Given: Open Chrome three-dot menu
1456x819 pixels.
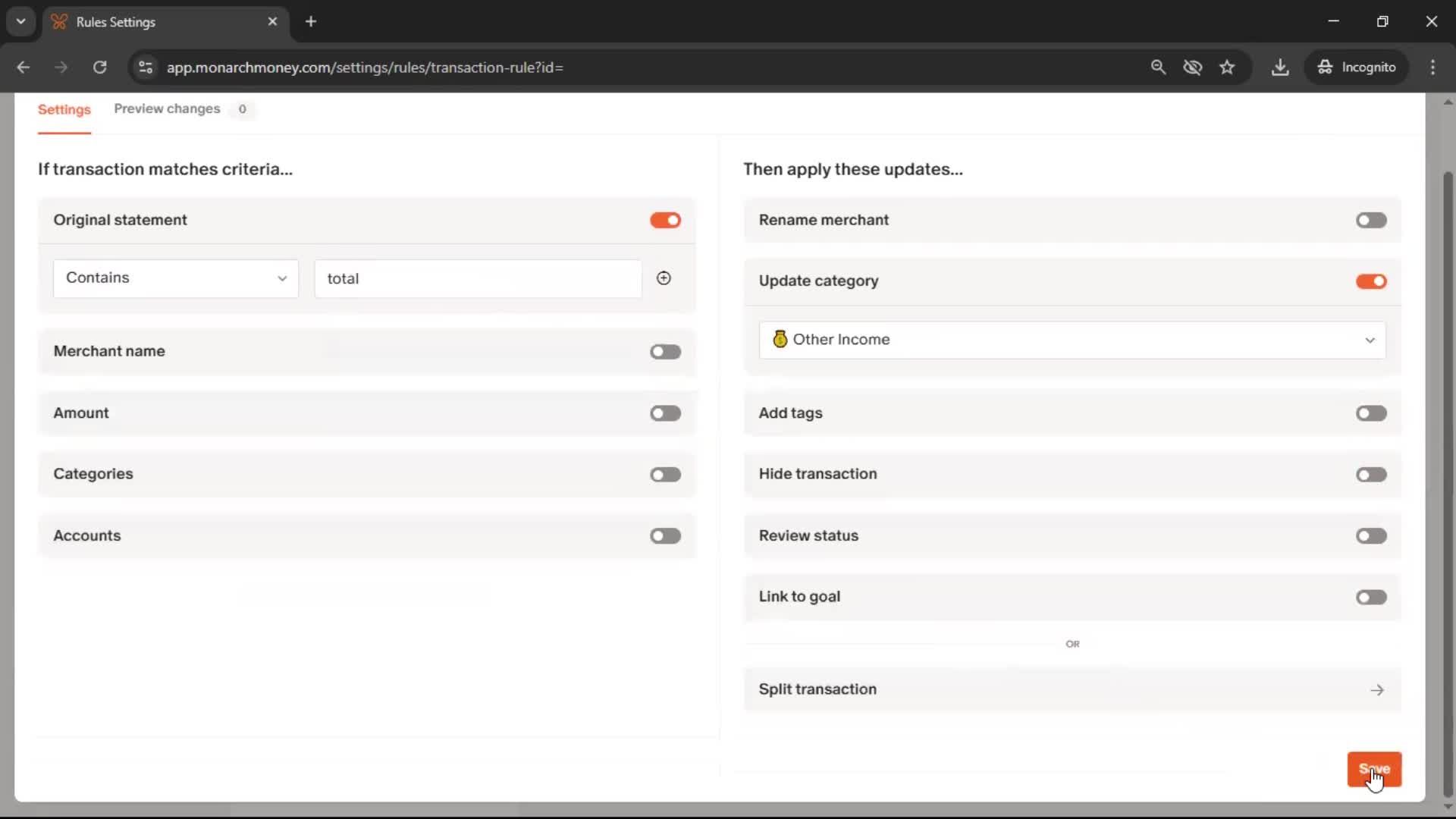Looking at the screenshot, I should pyautogui.click(x=1432, y=67).
